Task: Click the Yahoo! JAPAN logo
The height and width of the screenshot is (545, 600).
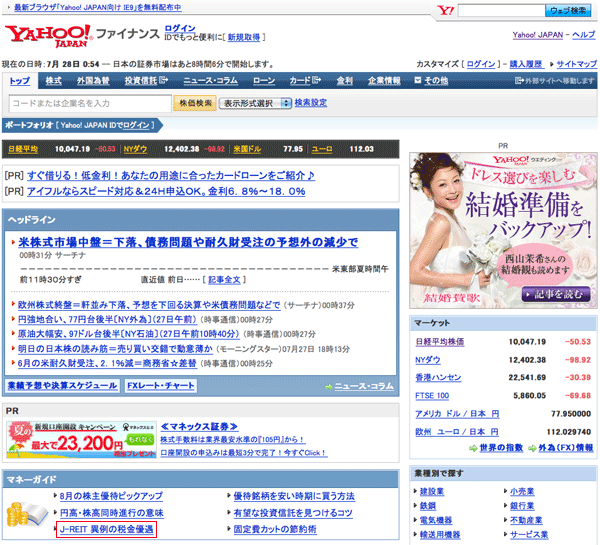Action: [47, 37]
